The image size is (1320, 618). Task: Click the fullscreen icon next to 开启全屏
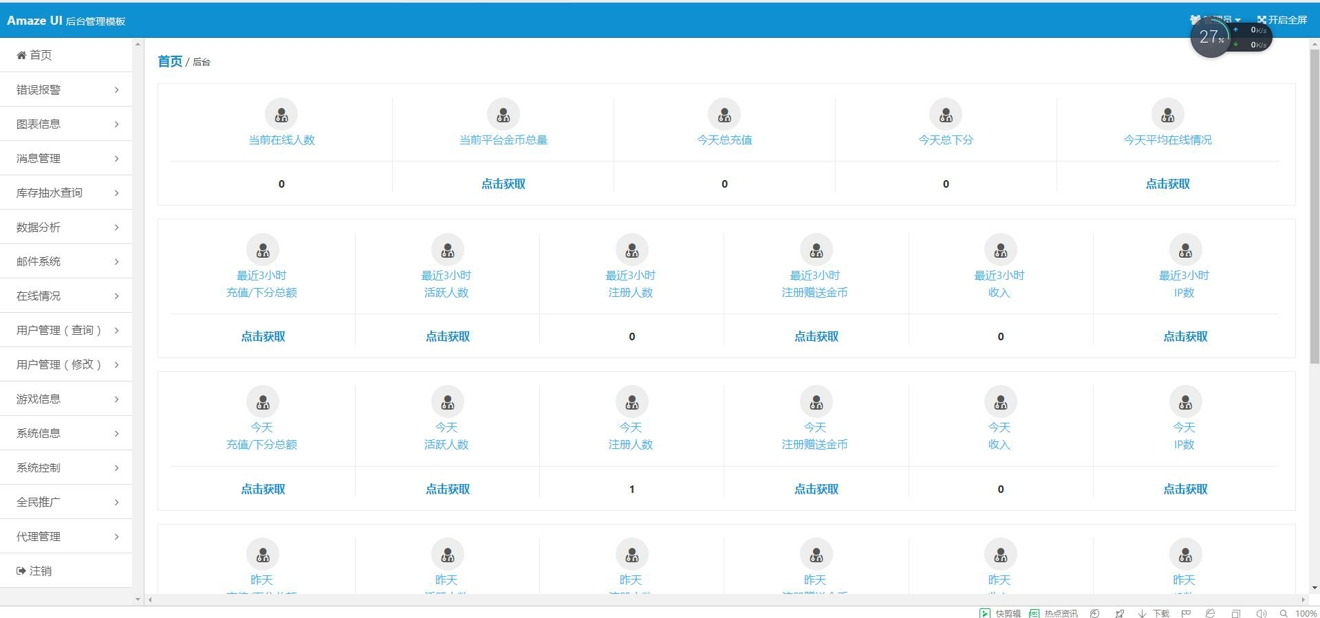coord(1264,19)
